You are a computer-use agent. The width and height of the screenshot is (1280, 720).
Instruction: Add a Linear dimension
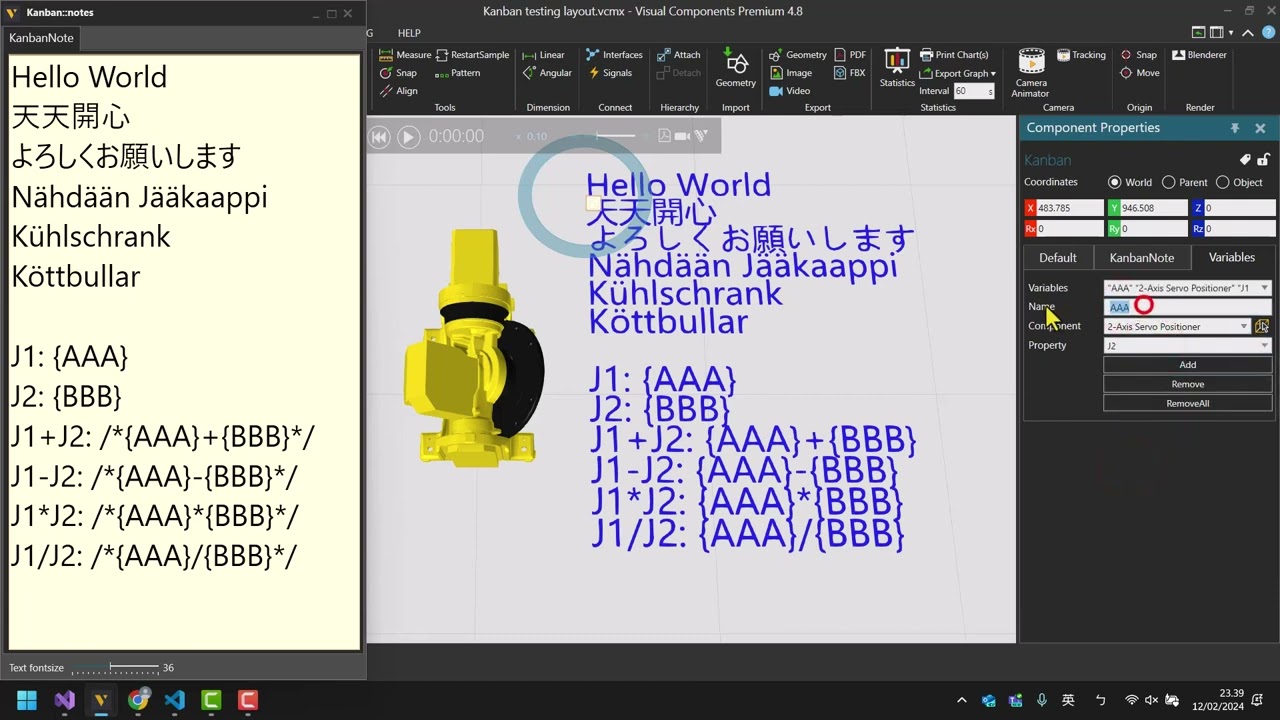click(x=544, y=55)
